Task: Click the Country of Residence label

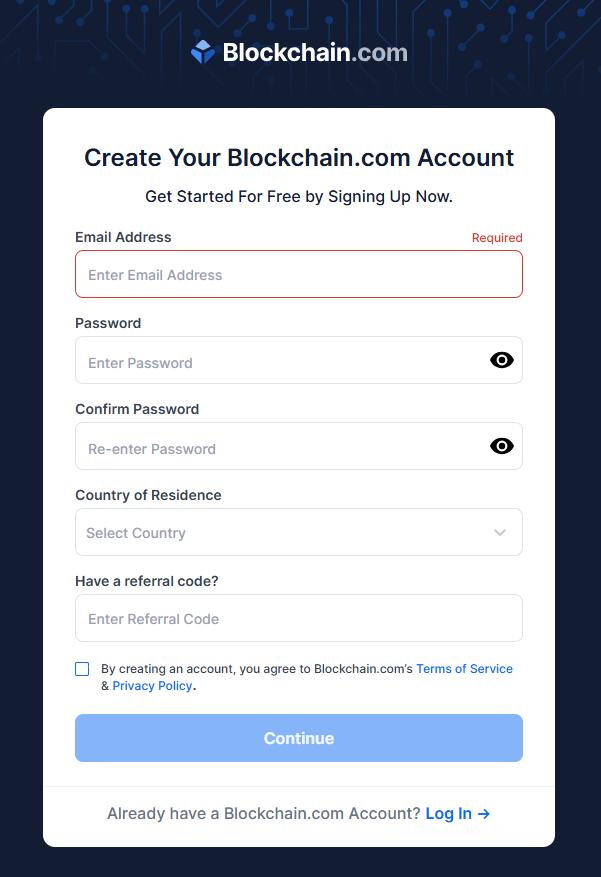Action: pyautogui.click(x=148, y=495)
